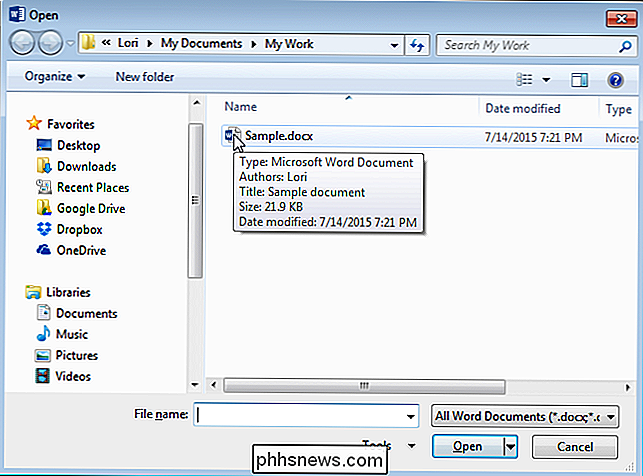Click the Open button
Viewport: 643px width, 476px height.
coord(467,446)
